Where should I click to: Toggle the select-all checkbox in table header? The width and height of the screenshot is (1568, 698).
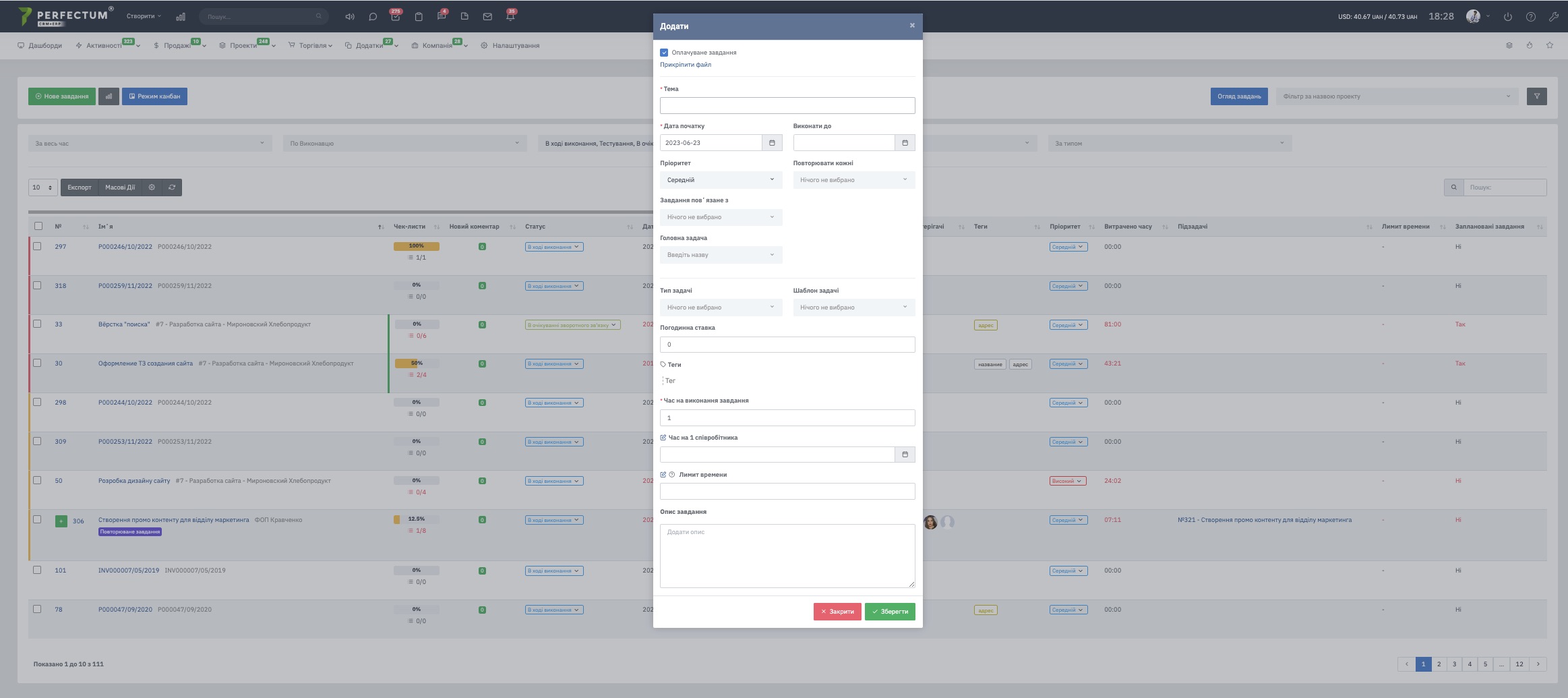(38, 226)
